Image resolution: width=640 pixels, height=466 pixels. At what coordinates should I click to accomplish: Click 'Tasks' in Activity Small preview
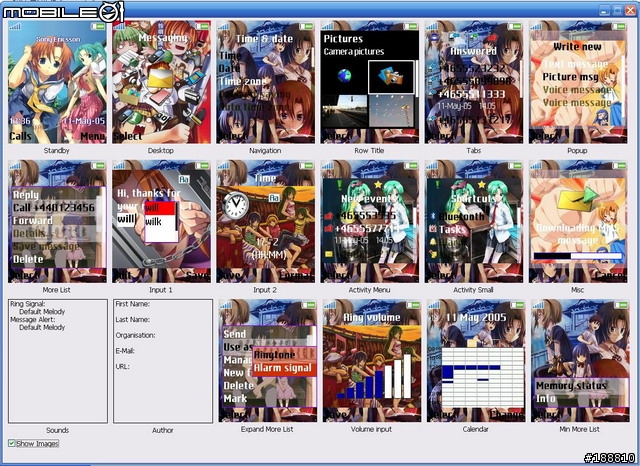tap(452, 229)
